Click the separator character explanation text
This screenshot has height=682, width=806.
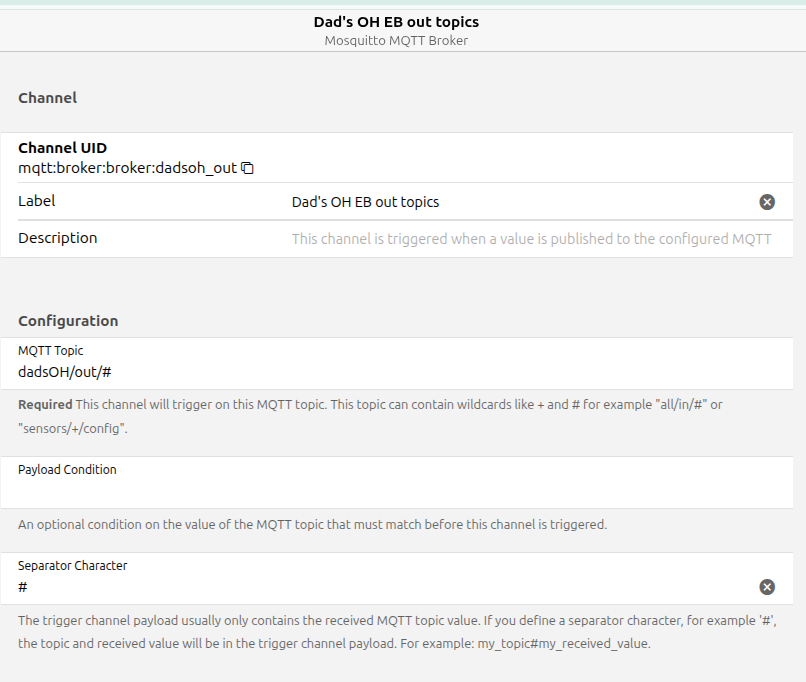396,632
